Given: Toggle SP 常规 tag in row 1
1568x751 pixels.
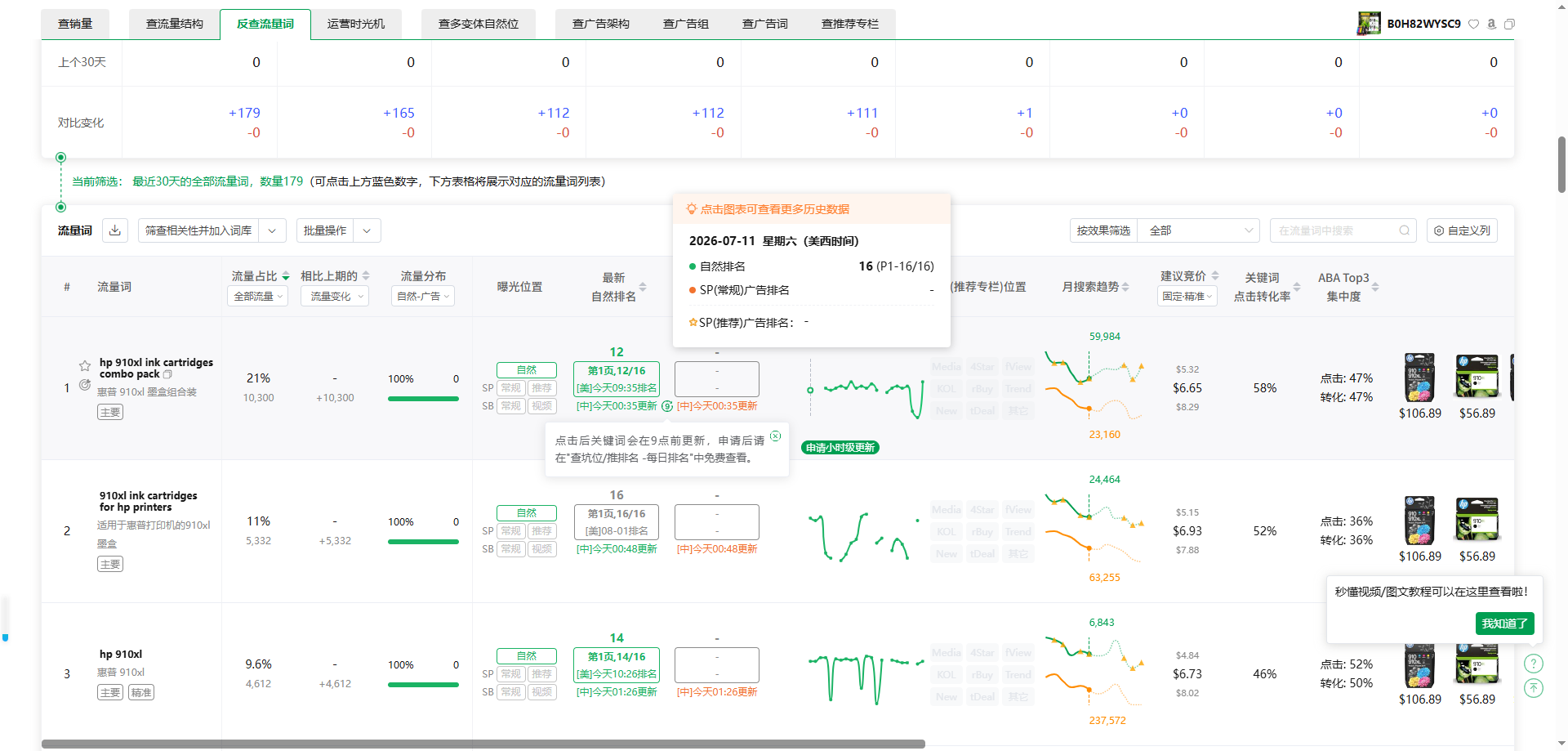Looking at the screenshot, I should 511,388.
